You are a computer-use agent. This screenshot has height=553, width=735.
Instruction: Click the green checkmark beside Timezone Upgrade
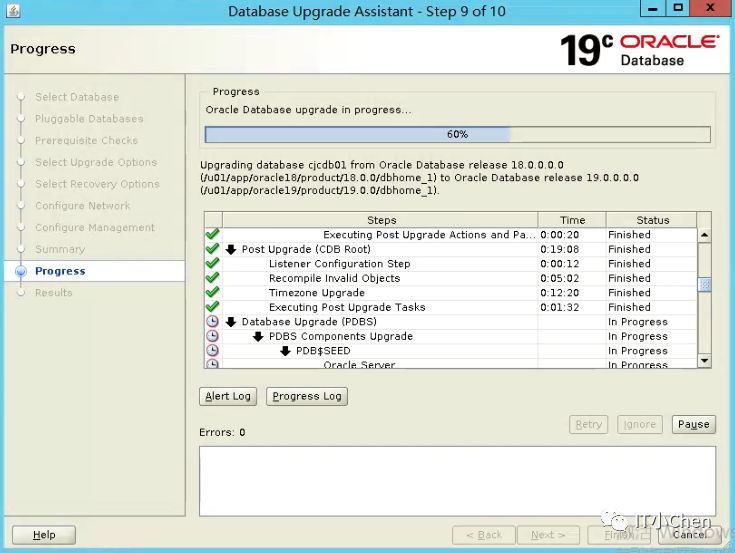click(x=212, y=292)
